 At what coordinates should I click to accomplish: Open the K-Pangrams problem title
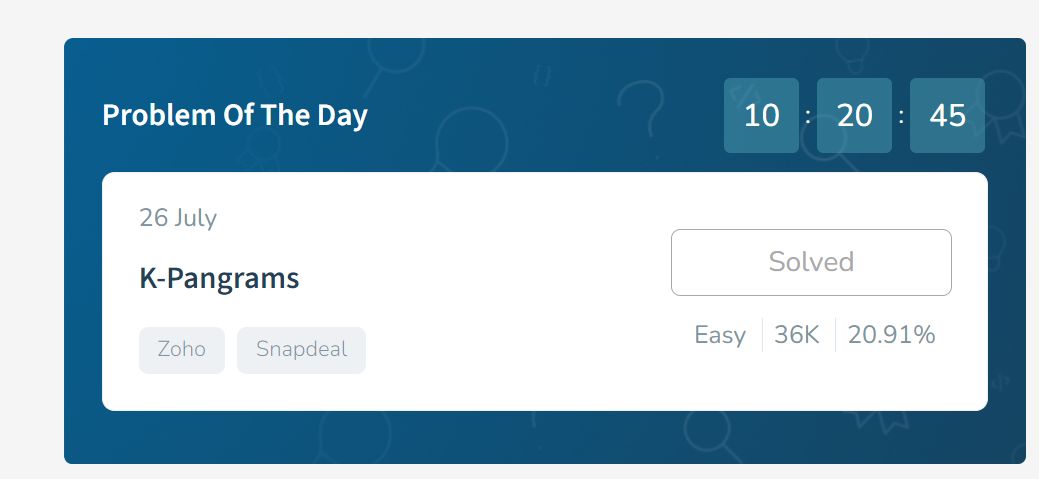219,278
